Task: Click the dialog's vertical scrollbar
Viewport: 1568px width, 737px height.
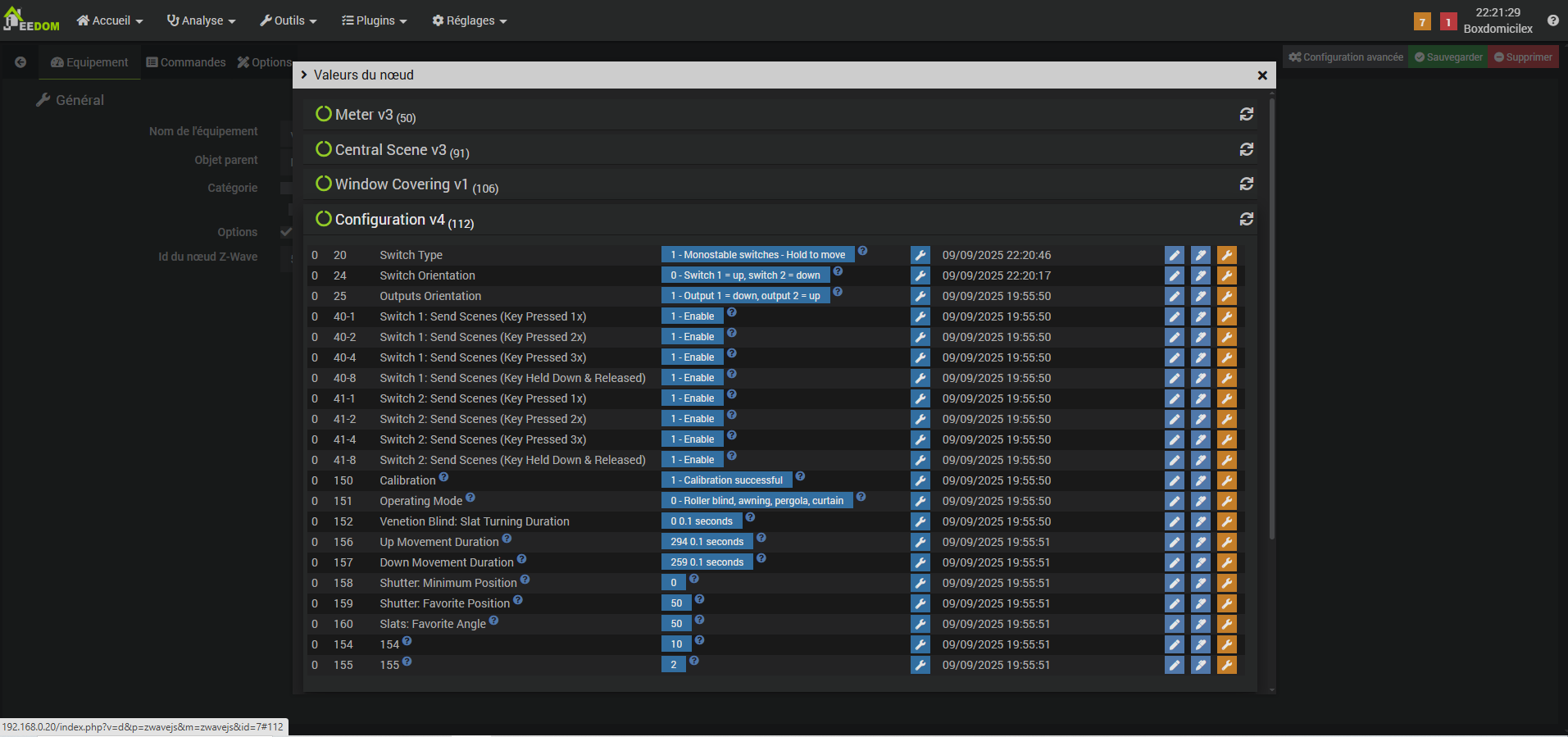Action: click(x=1271, y=328)
